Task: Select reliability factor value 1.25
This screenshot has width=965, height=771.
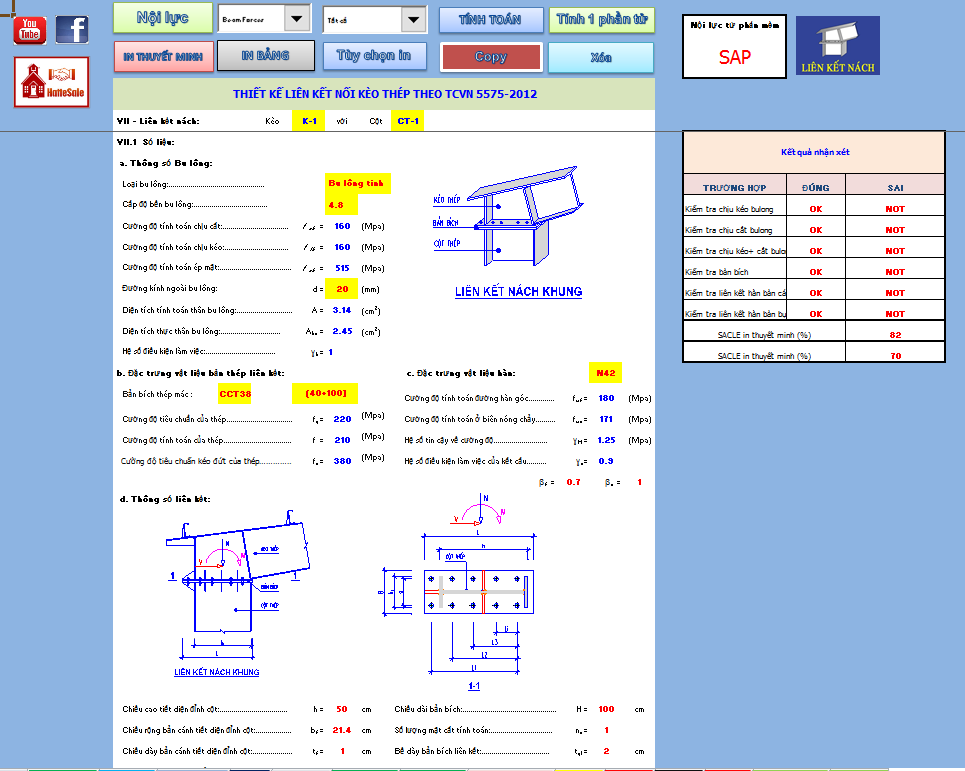Action: (606, 440)
